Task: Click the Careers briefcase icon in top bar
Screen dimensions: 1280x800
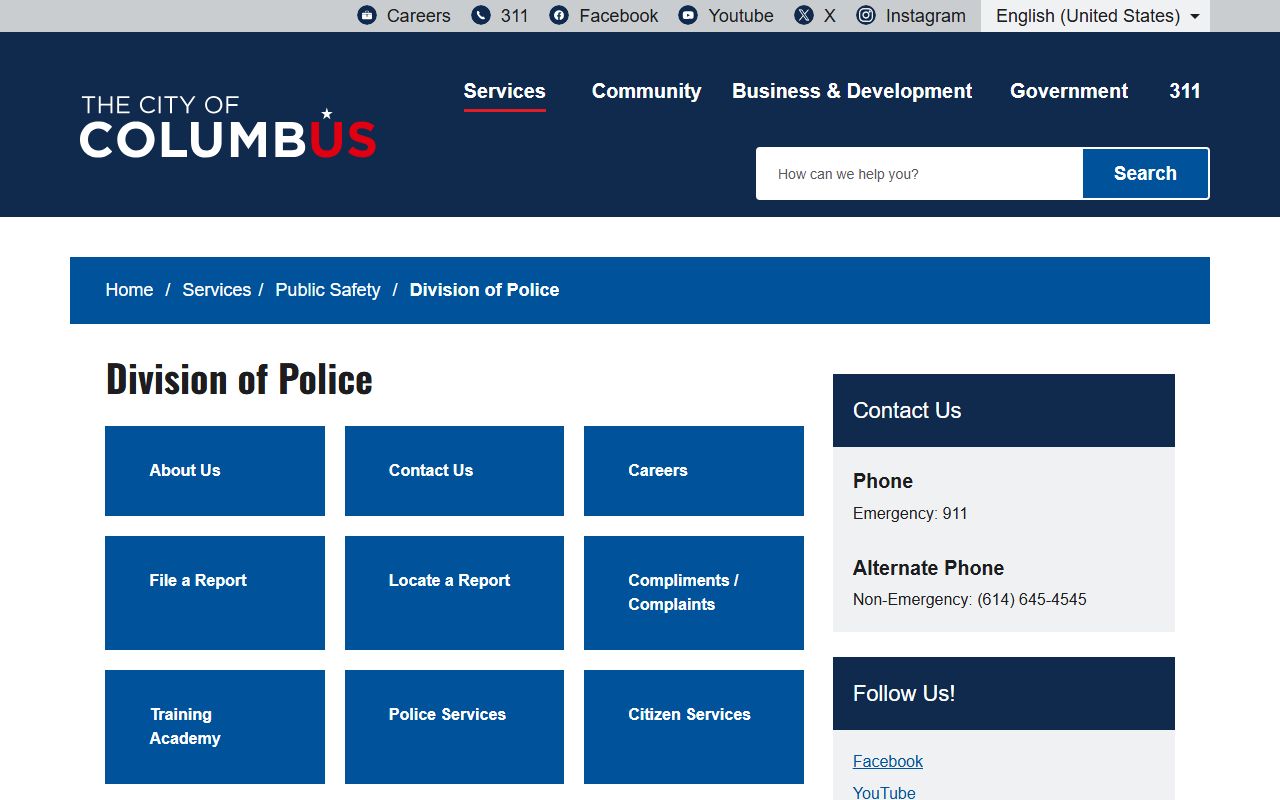Action: (x=367, y=16)
